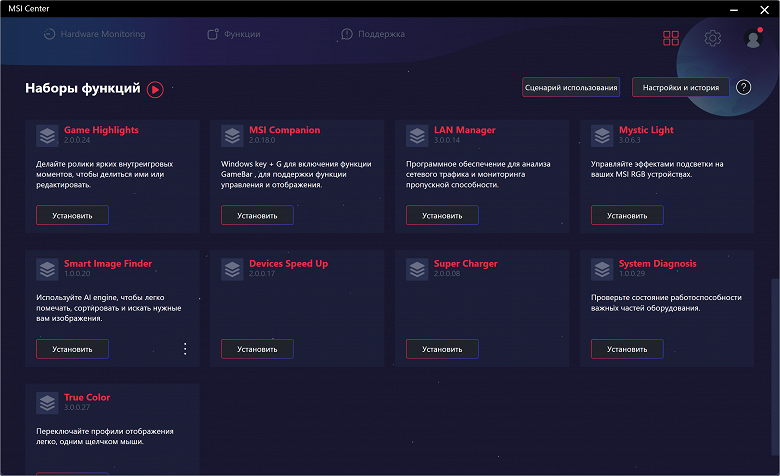Minimize the MSI Center window
Image resolution: width=780 pixels, height=476 pixels.
pyautogui.click(x=734, y=9)
